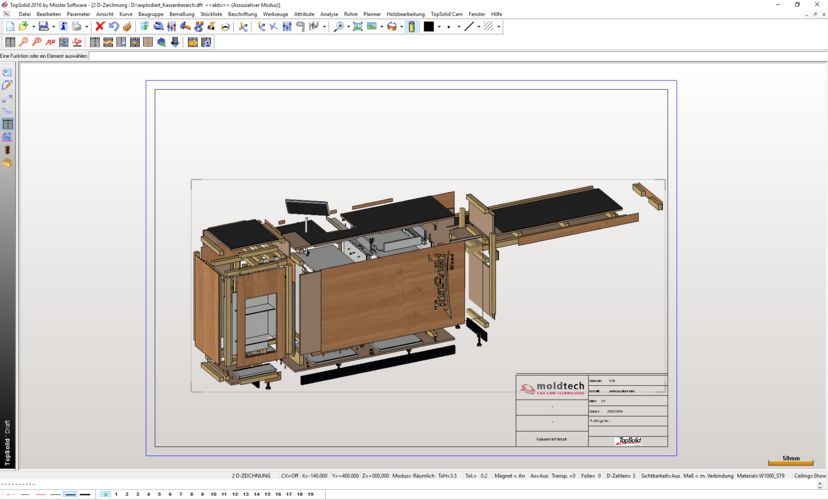828x500 pixels.
Task: Click the last icon in second toolbar row
Action: pyautogui.click(x=206, y=42)
